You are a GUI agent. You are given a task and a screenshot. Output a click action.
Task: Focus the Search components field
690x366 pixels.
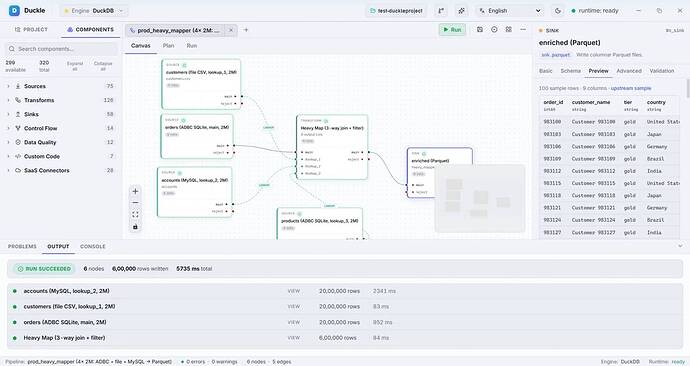62,49
